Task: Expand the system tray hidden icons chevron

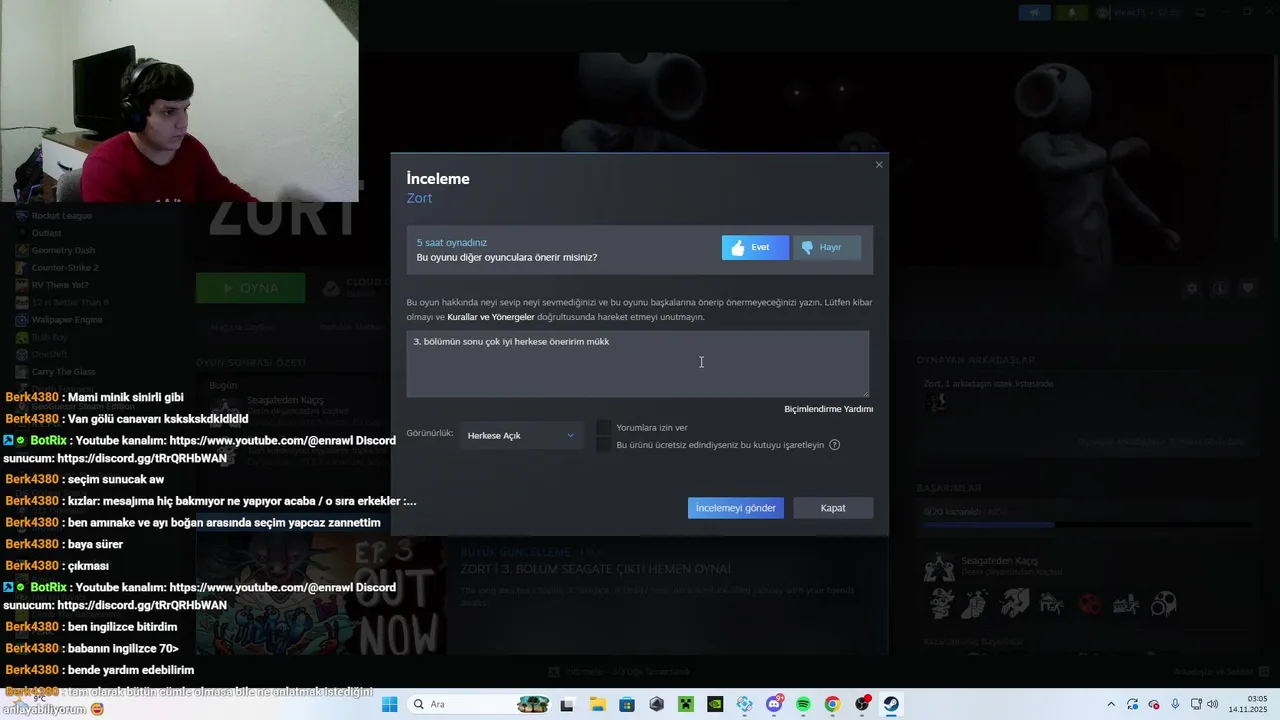Action: 1110,704
